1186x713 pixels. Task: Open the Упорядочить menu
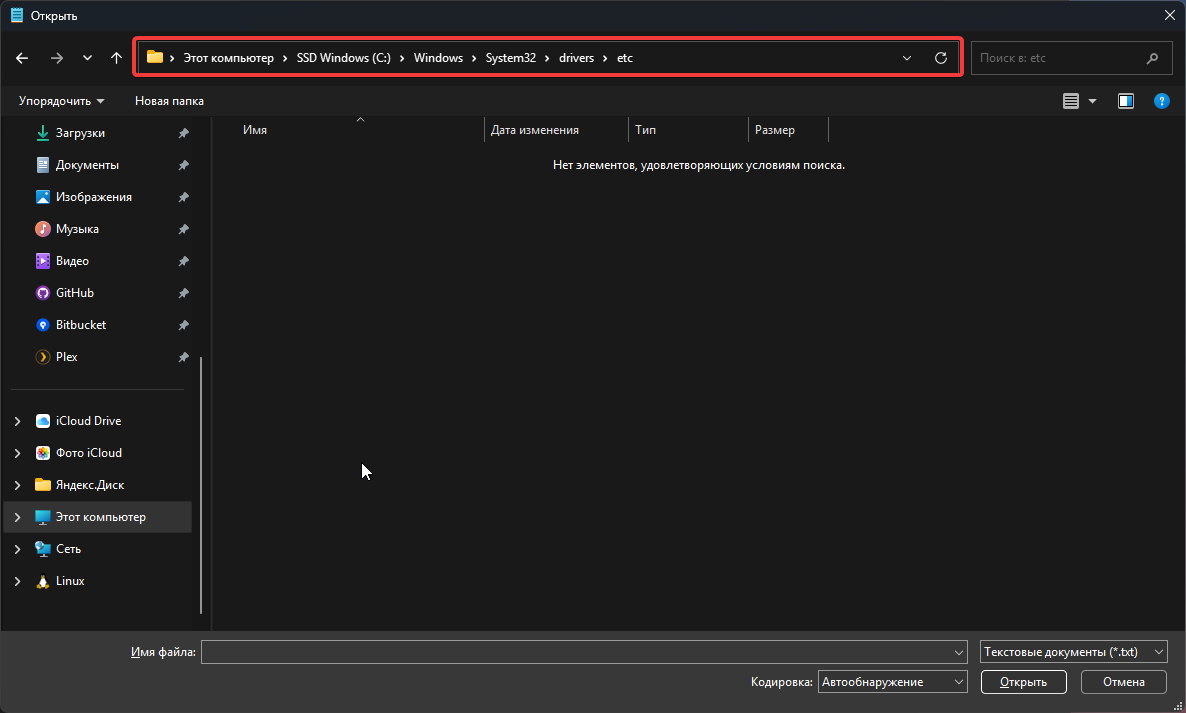[x=61, y=101]
